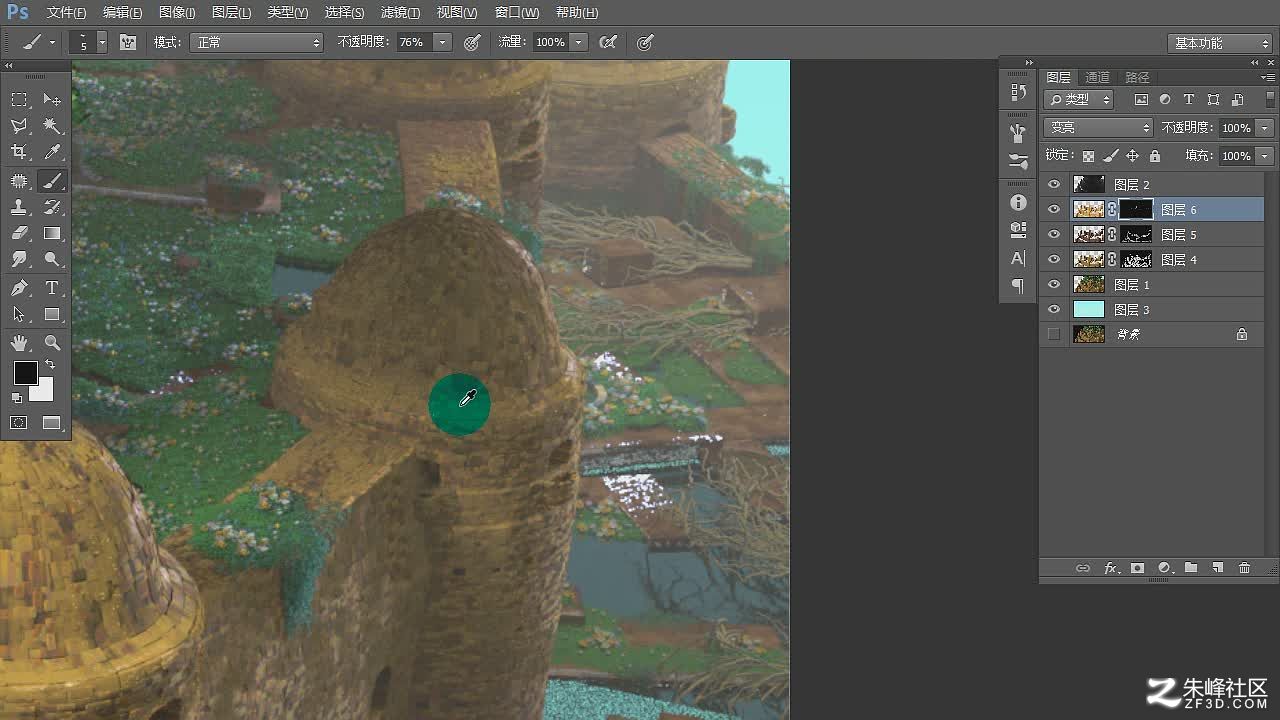Open the layer blend mode 变亮 dropdown
This screenshot has width=1280, height=720.
1099,128
